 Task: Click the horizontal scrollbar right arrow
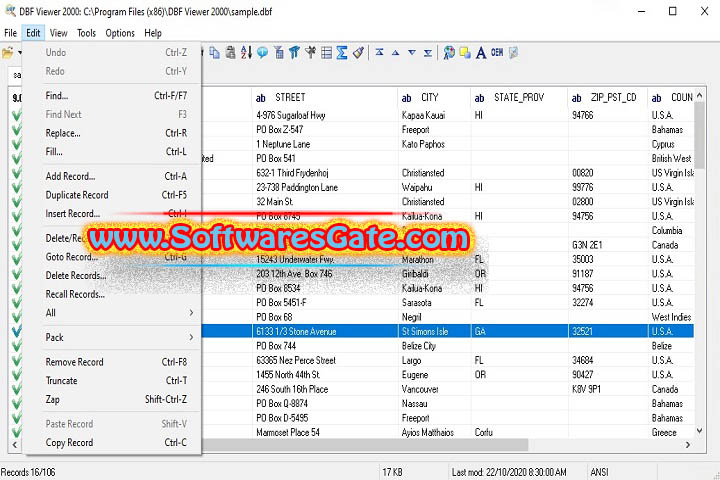point(687,445)
